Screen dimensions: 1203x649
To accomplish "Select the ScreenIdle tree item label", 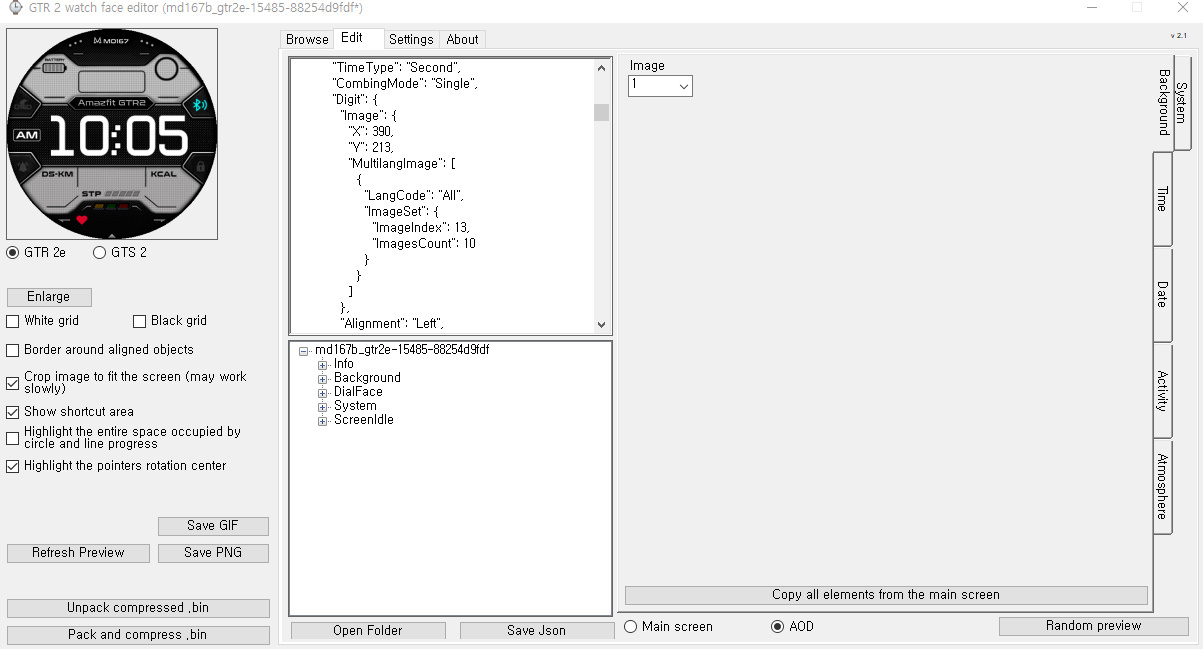I will click(364, 420).
